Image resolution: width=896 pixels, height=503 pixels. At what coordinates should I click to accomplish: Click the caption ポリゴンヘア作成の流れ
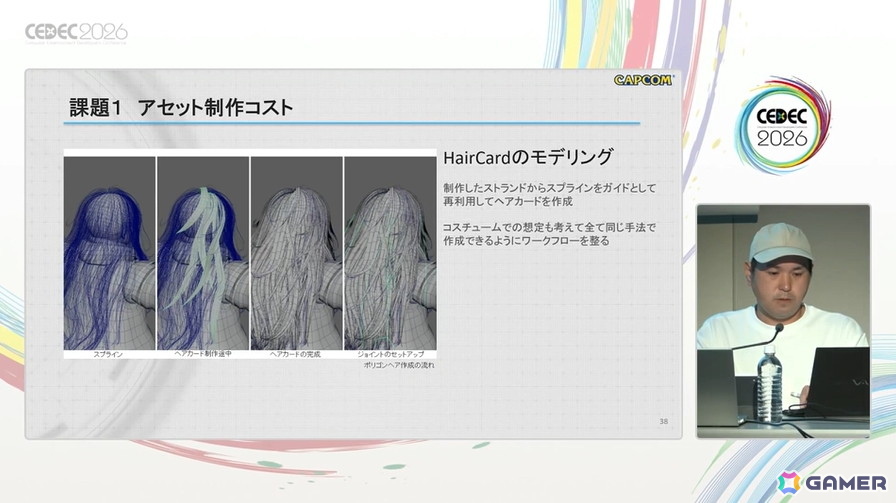(399, 365)
